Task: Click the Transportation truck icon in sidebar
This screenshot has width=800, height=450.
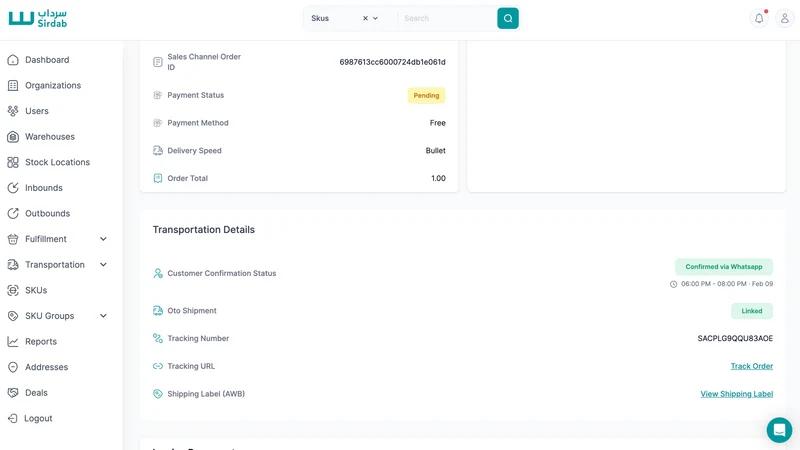Action: pyautogui.click(x=13, y=264)
